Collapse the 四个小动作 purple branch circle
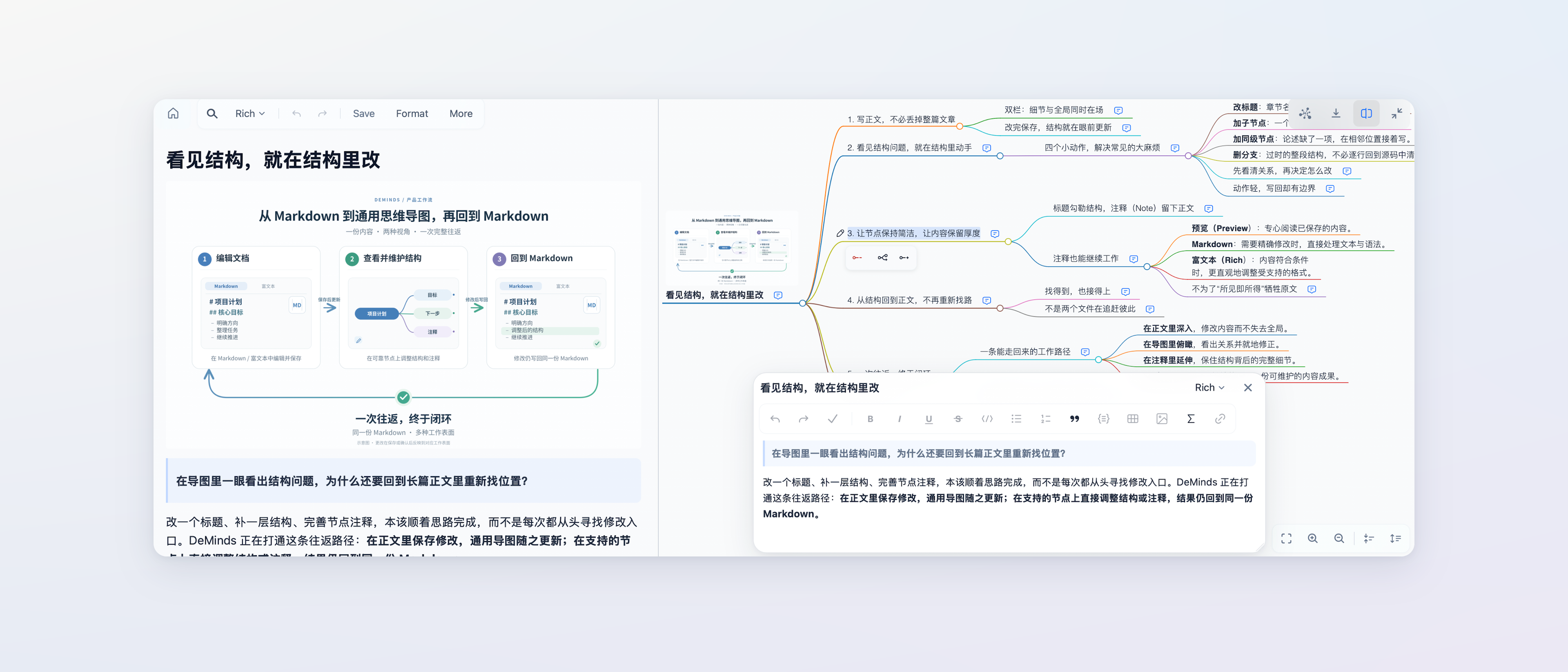This screenshot has width=1568, height=672. click(1188, 156)
